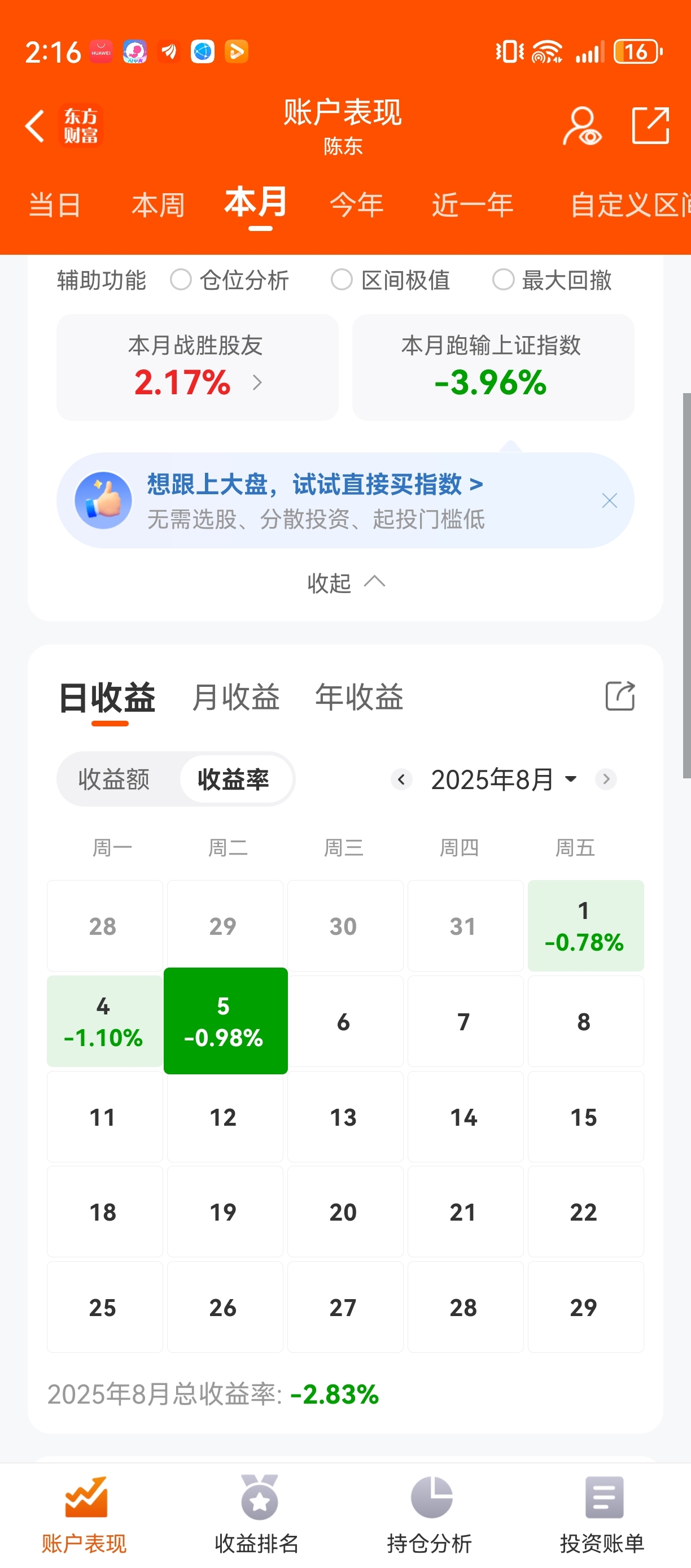Open 投资账单 document icon
This screenshot has height=1568, width=691.
[604, 1497]
